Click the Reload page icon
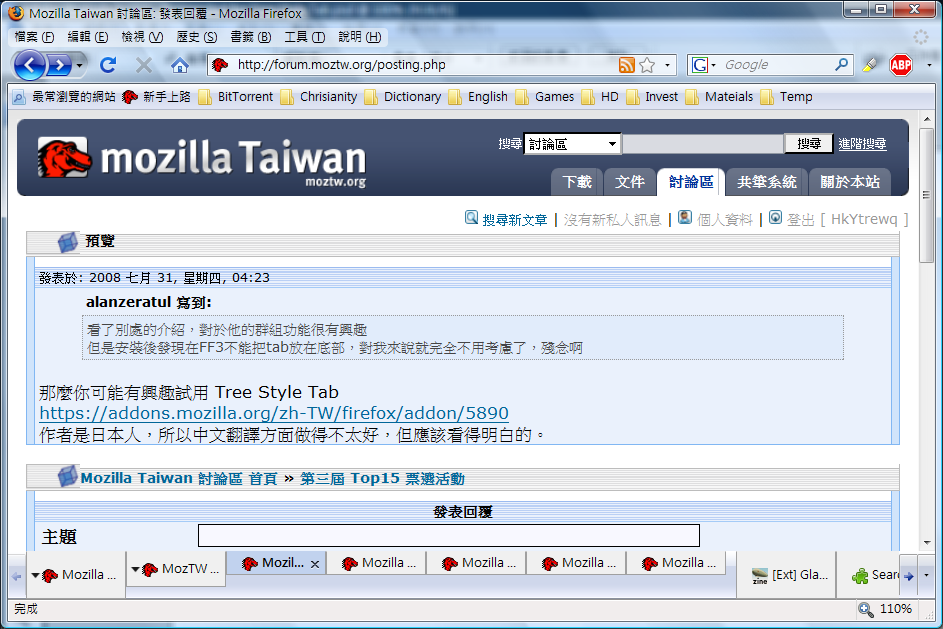The height and width of the screenshot is (629, 943). (x=108, y=65)
